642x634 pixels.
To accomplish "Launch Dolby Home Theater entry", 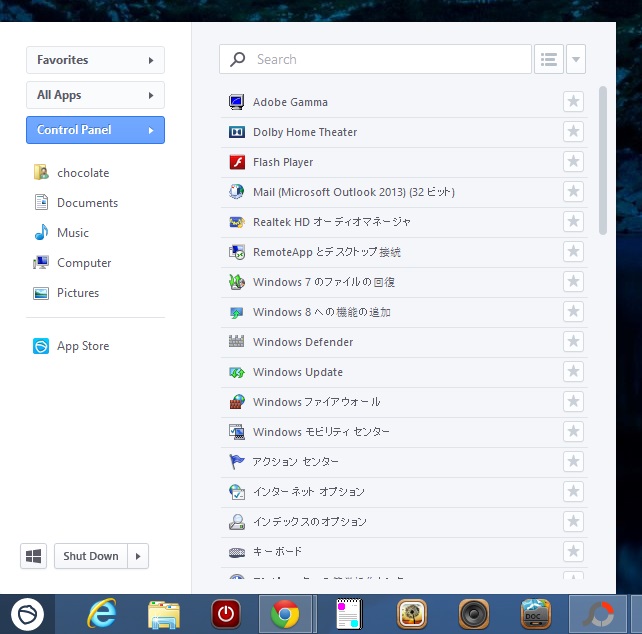I will (304, 132).
